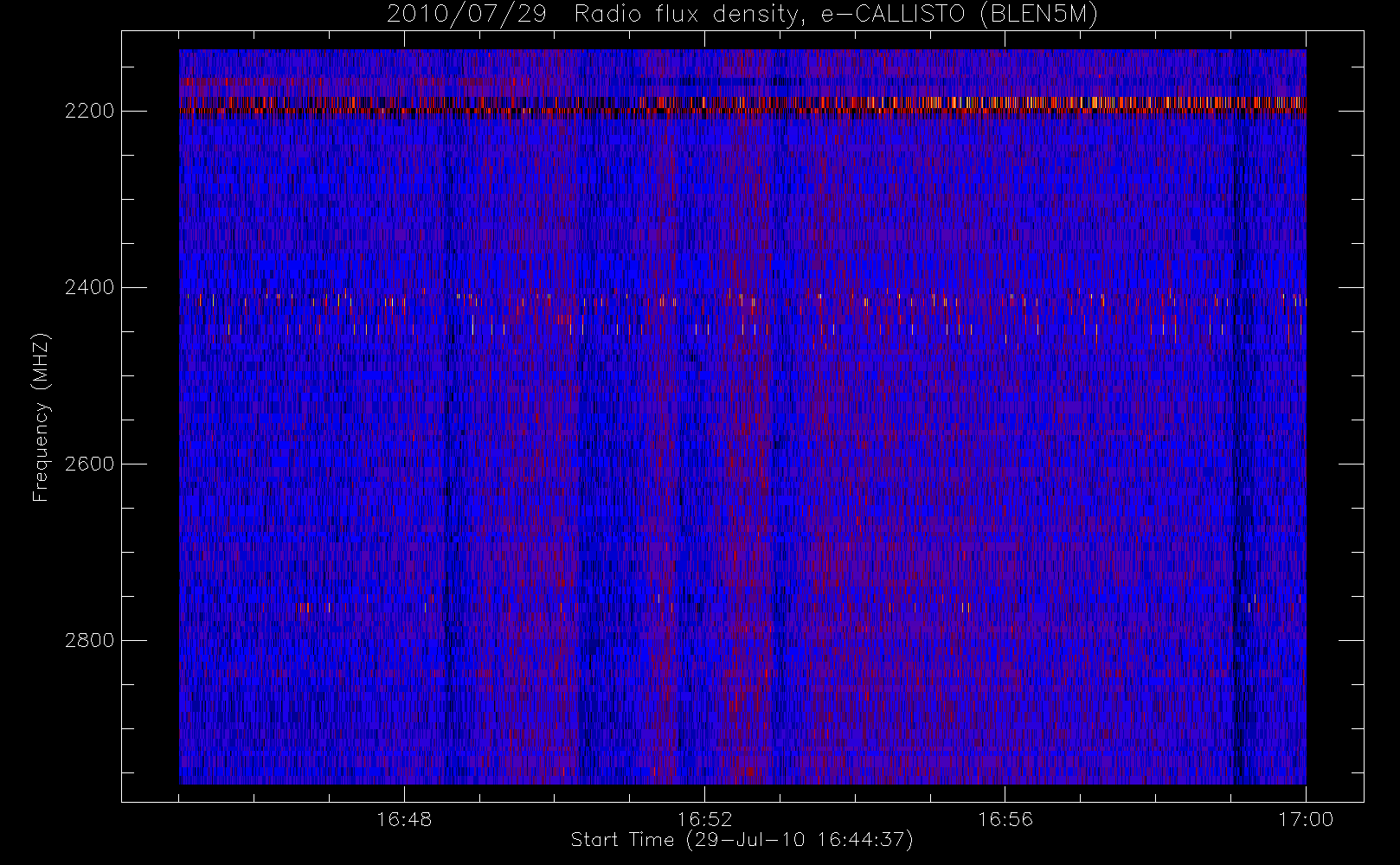
Task: Select the '2800' frequency axis label
Action: pos(89,641)
